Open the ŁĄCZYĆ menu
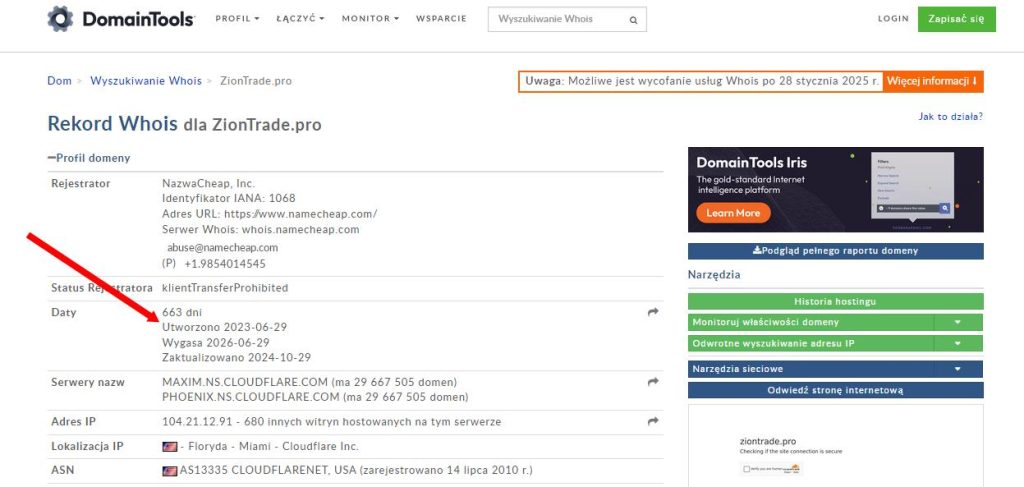This screenshot has width=1024, height=487. pyautogui.click(x=300, y=19)
